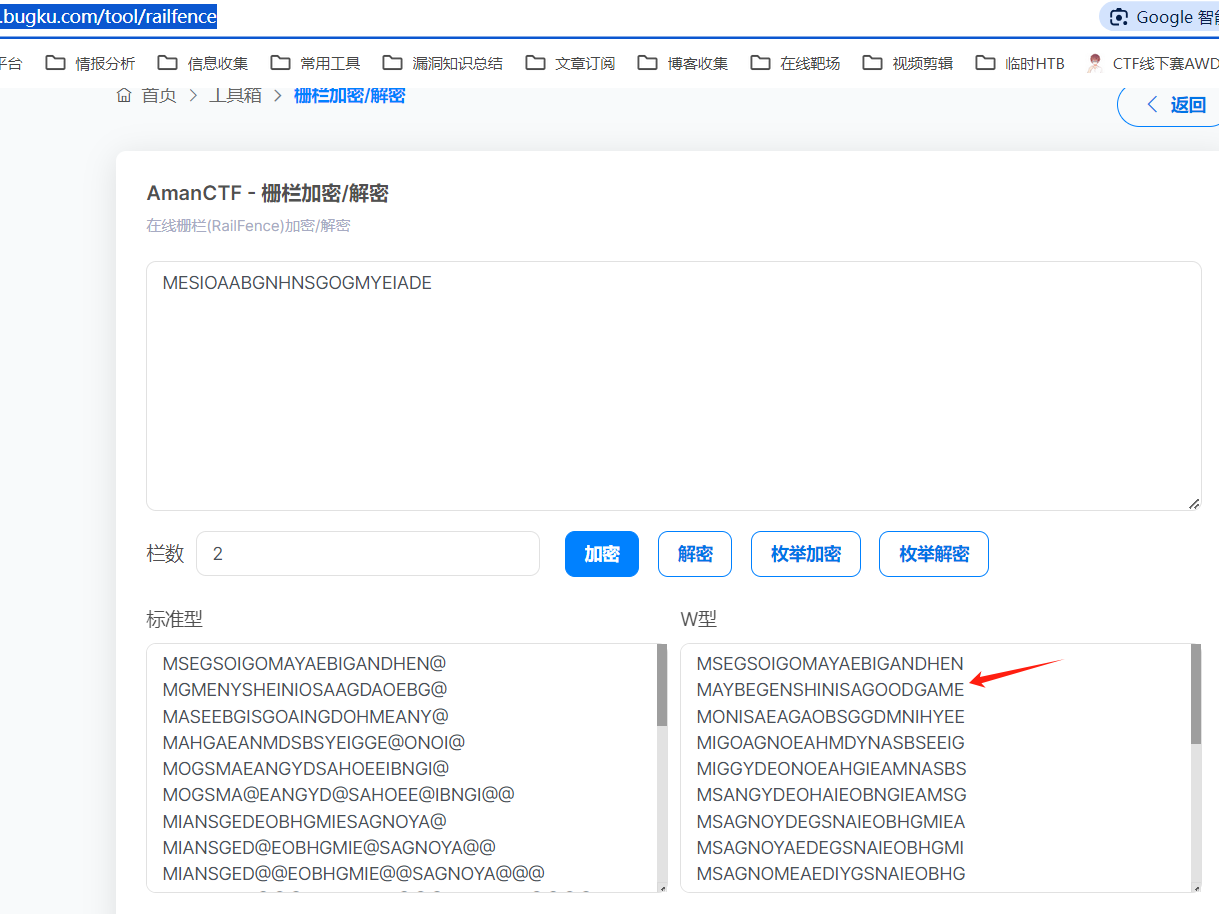This screenshot has width=1219, height=914.
Task: Run 枚举解密 enumeration decrypt
Action: click(934, 554)
